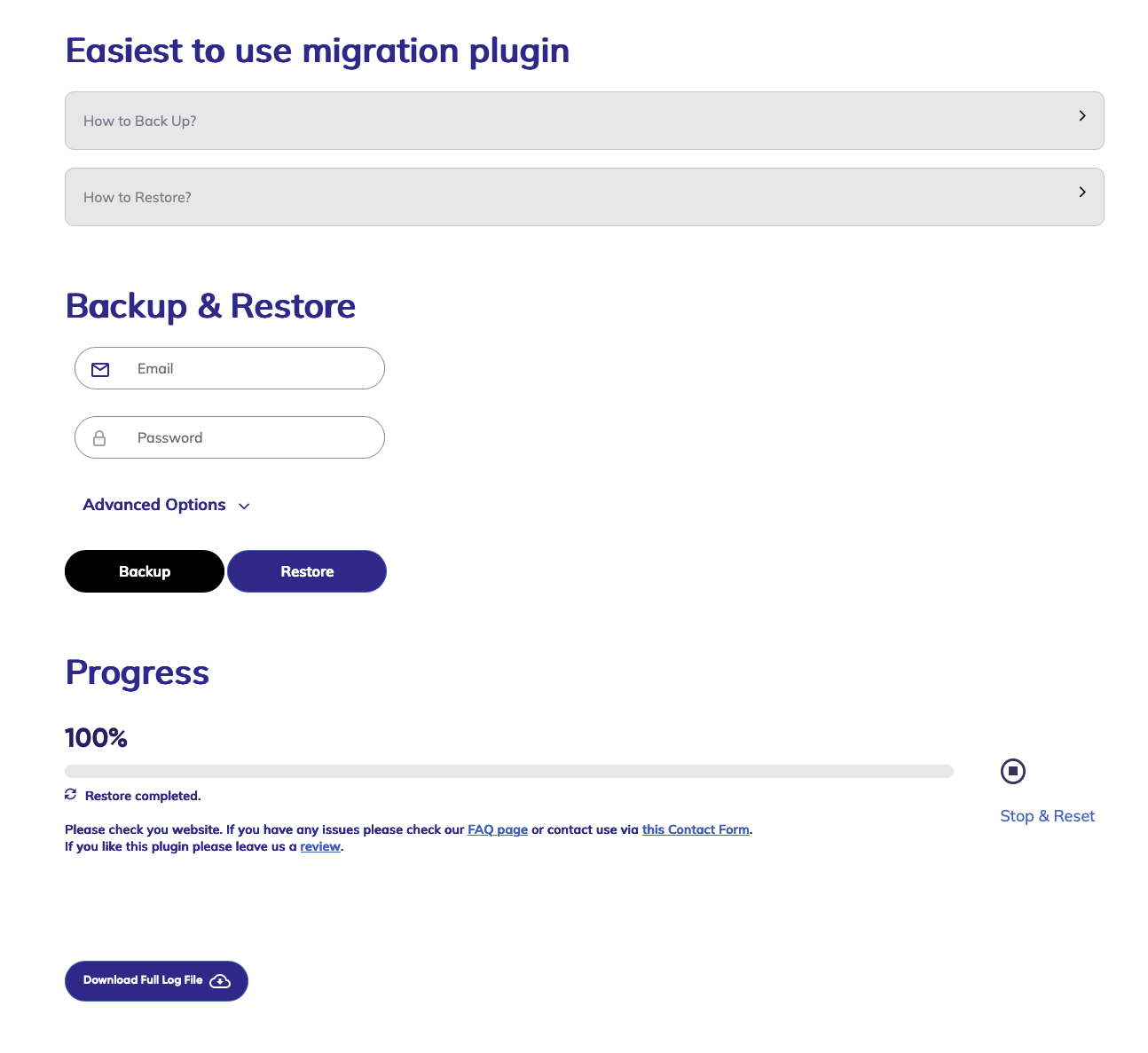Click the cloud download icon
The height and width of the screenshot is (1053, 1148).
tap(220, 981)
